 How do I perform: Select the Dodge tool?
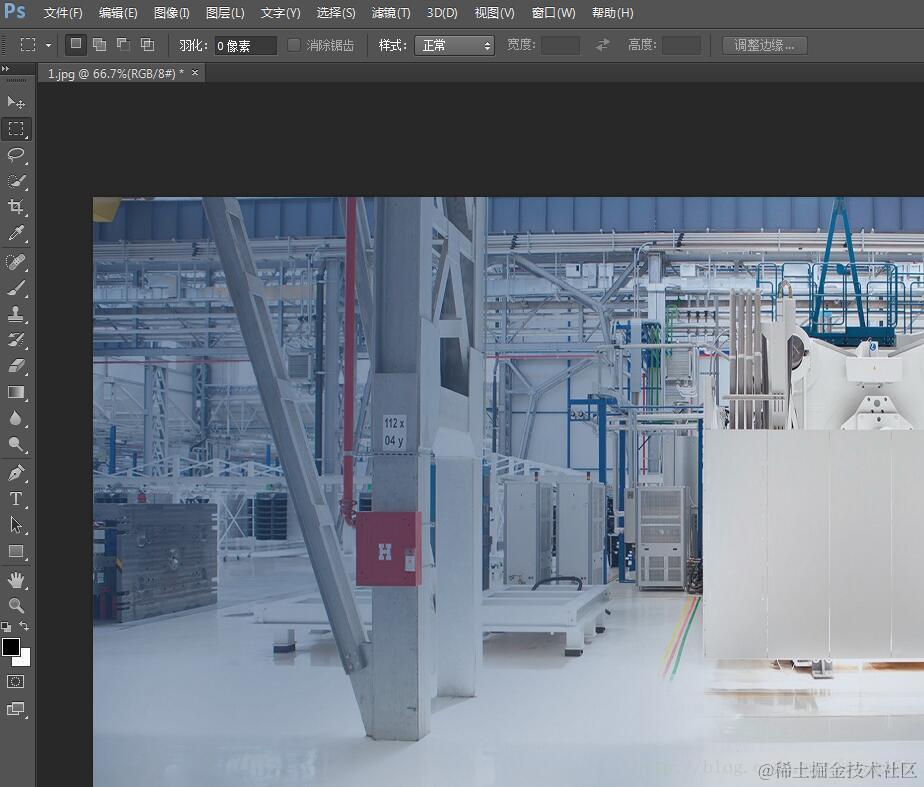click(x=16, y=444)
